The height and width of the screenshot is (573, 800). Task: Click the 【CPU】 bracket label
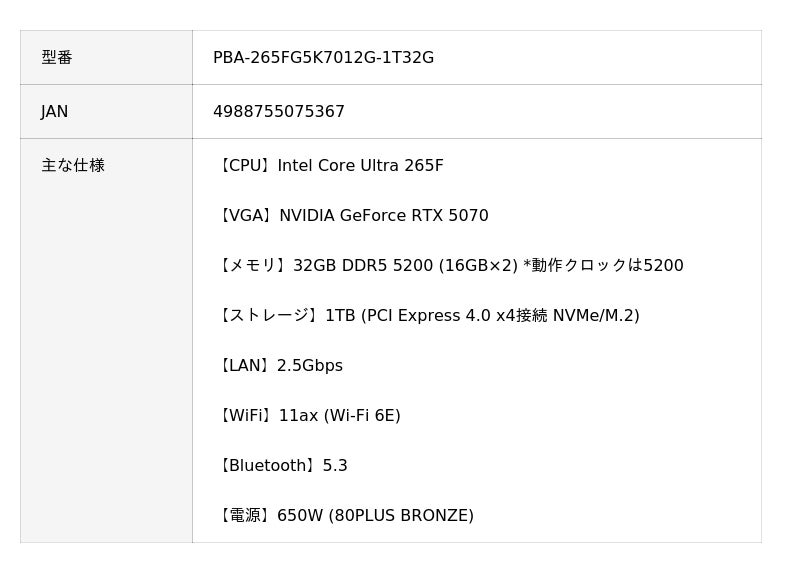[244, 166]
